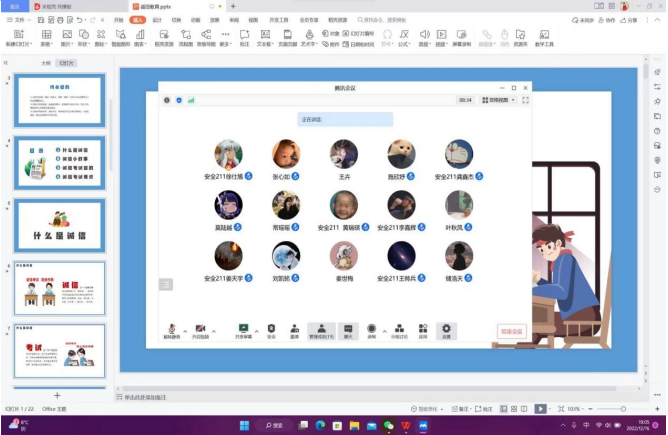Collapse the ribbon using the top-right chevron
This screenshot has height=435, width=668.
click(658, 20)
